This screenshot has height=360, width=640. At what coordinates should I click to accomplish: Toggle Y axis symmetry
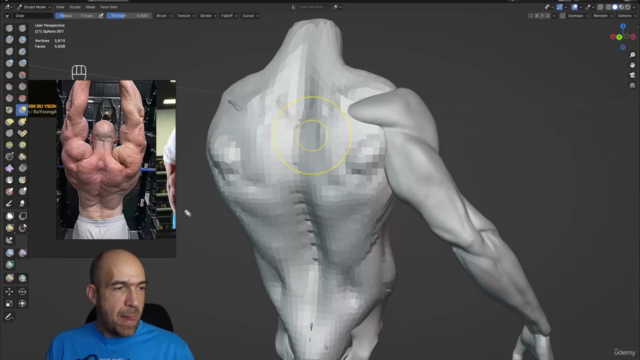tap(542, 16)
